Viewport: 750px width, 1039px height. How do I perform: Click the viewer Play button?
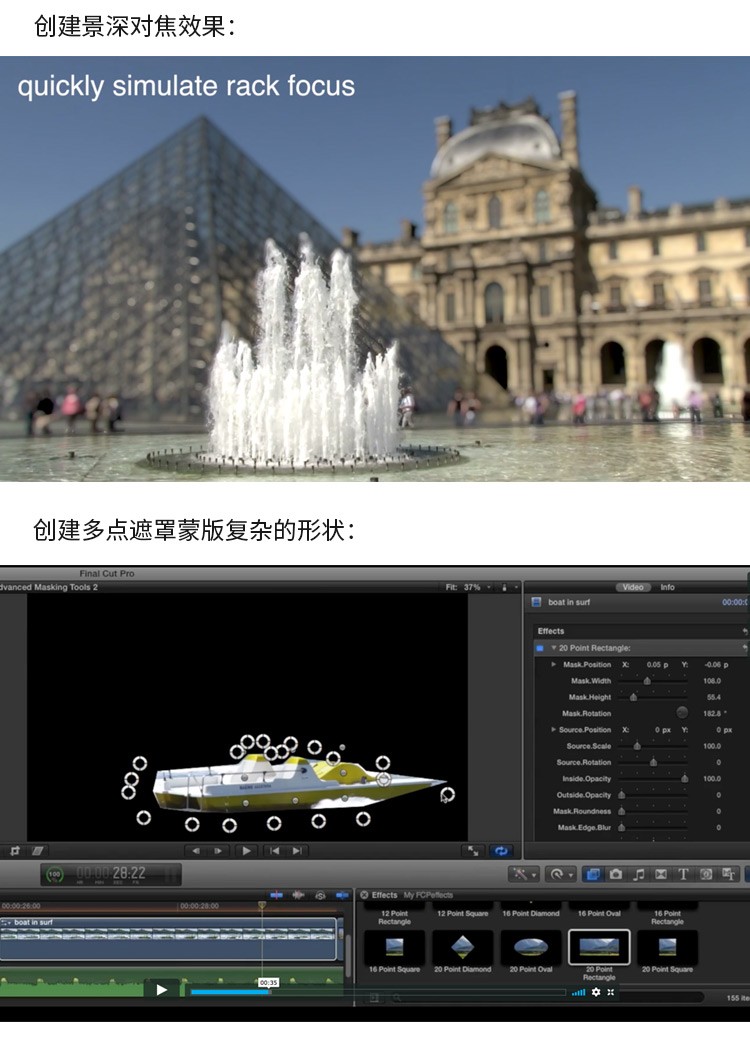246,851
